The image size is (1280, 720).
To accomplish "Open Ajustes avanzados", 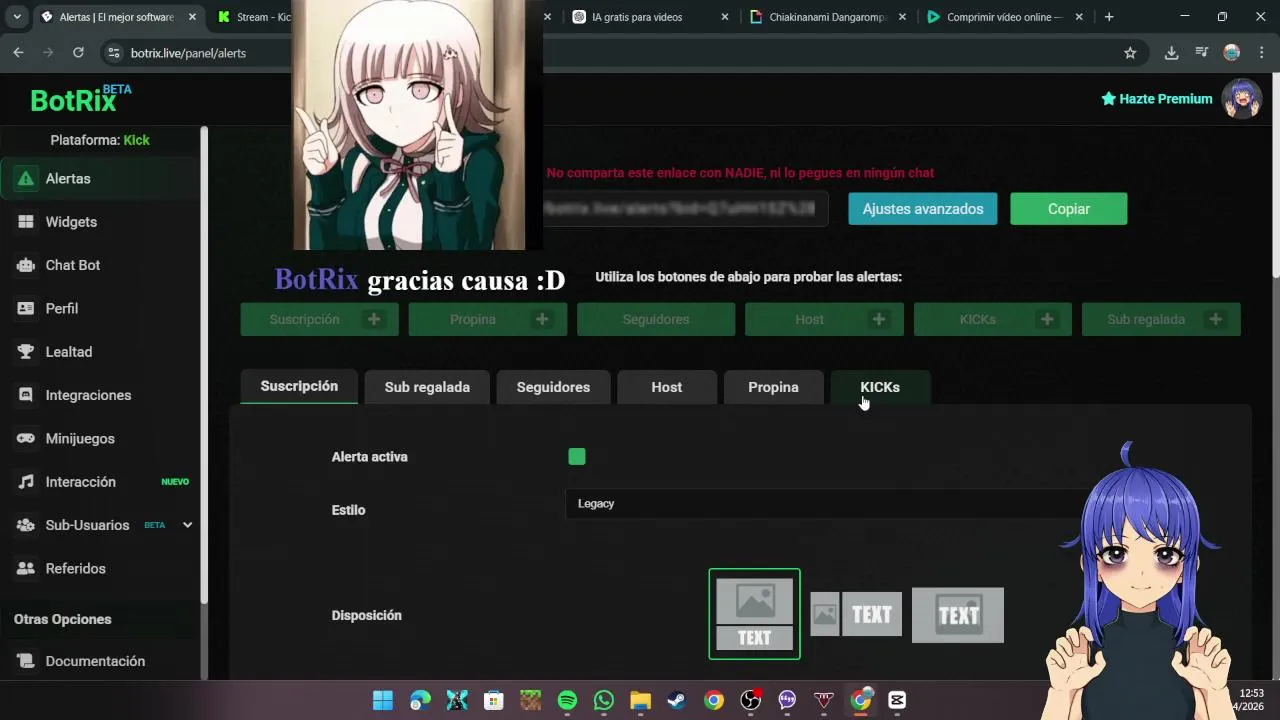I will pos(923,209).
